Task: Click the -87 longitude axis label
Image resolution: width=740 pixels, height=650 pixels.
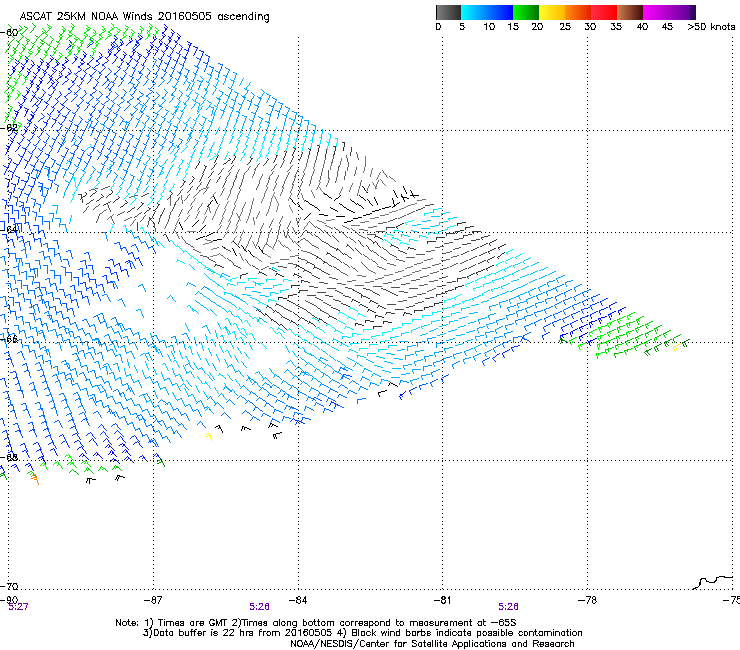Action: pyautogui.click(x=153, y=600)
